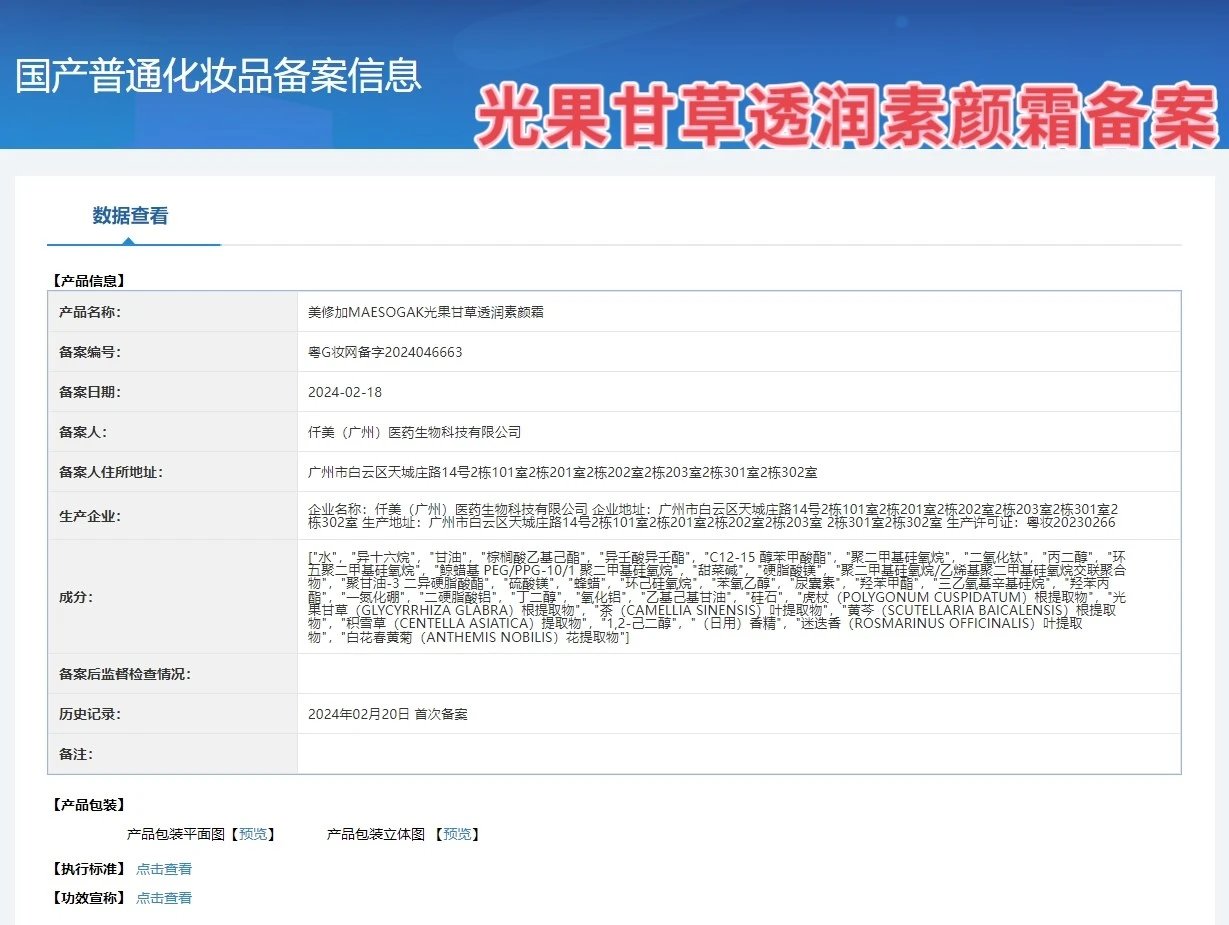Image resolution: width=1229 pixels, height=925 pixels.
Task: Click the 【功效宣称】 label
Action: click(88, 898)
